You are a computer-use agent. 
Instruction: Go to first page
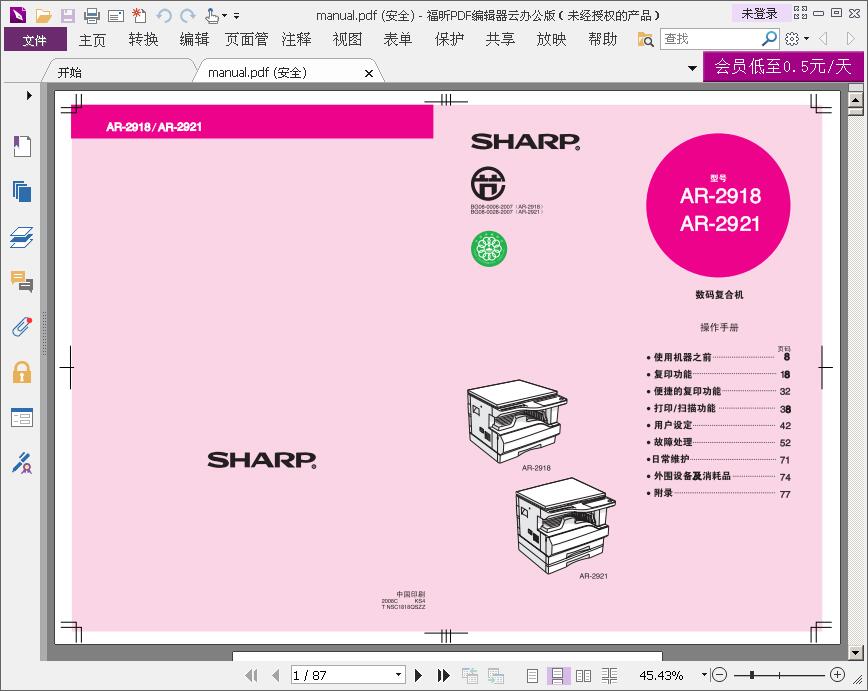click(251, 675)
